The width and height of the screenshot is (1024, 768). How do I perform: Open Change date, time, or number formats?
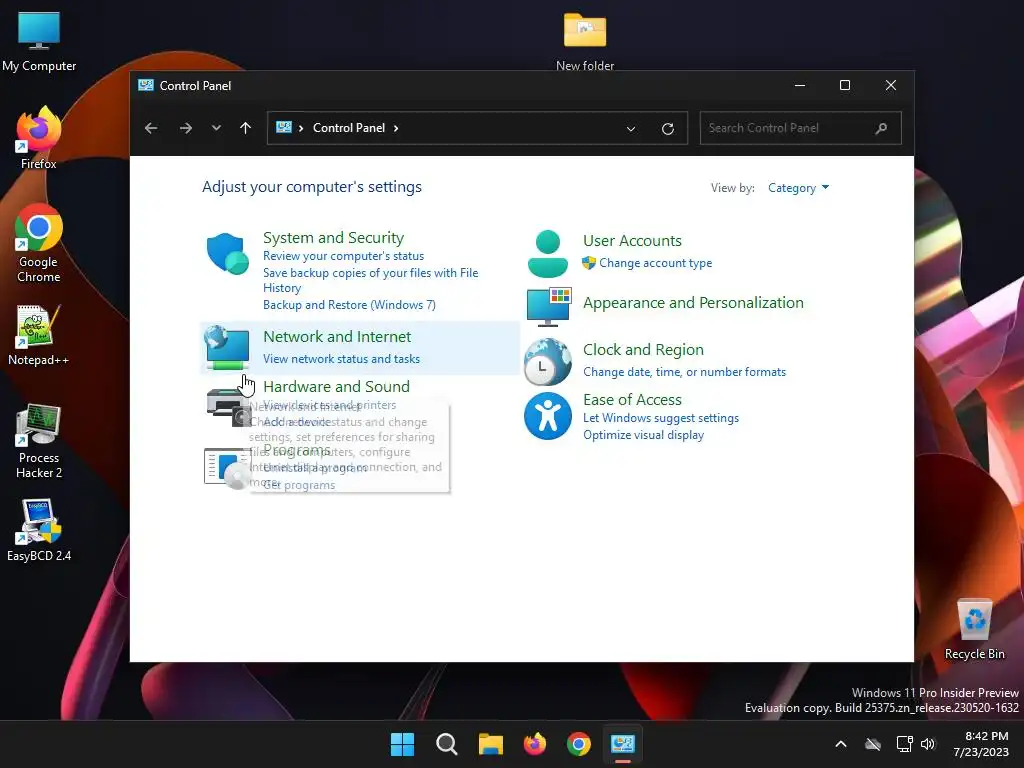[684, 372]
